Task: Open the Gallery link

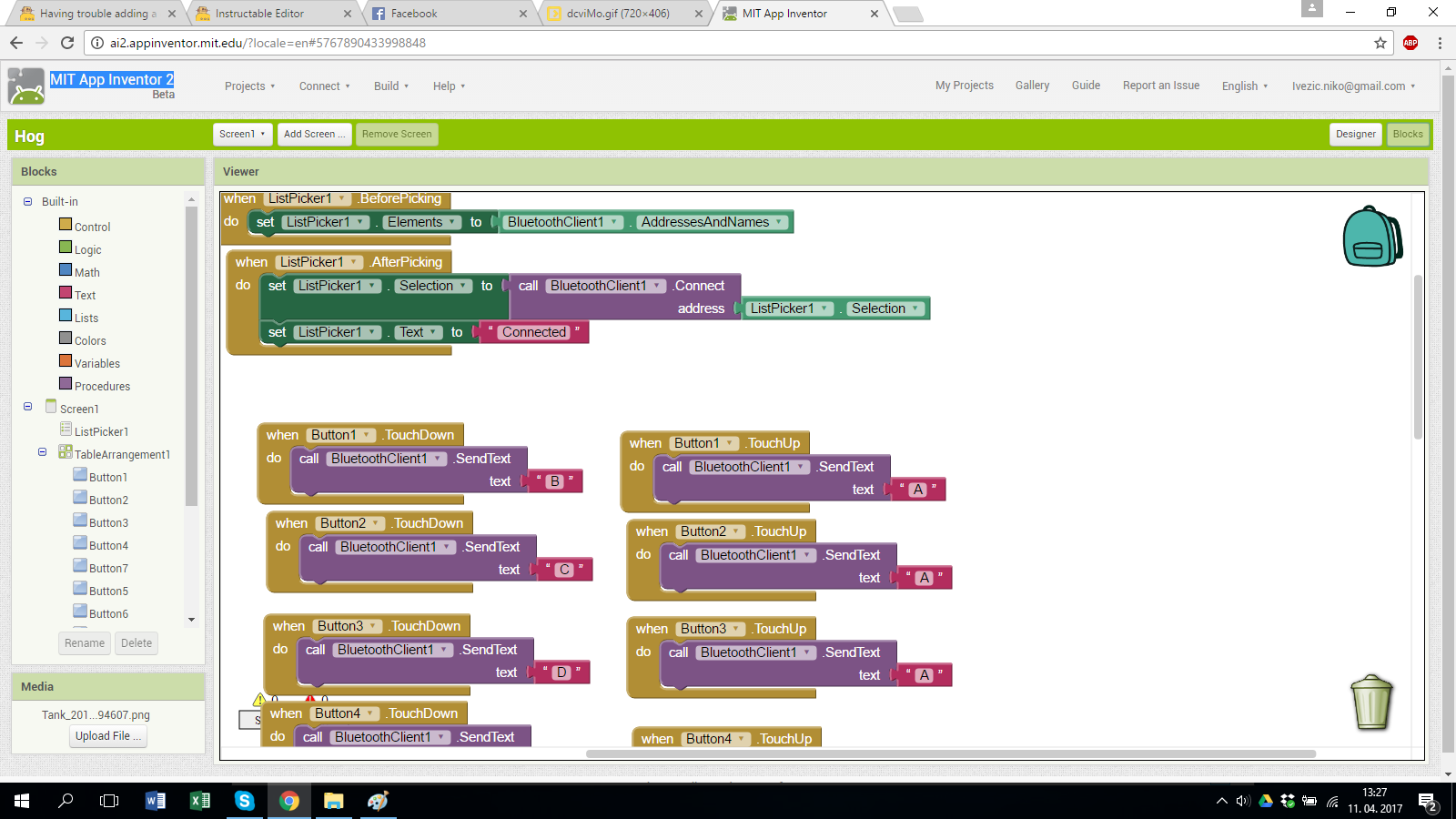Action: tap(1032, 86)
